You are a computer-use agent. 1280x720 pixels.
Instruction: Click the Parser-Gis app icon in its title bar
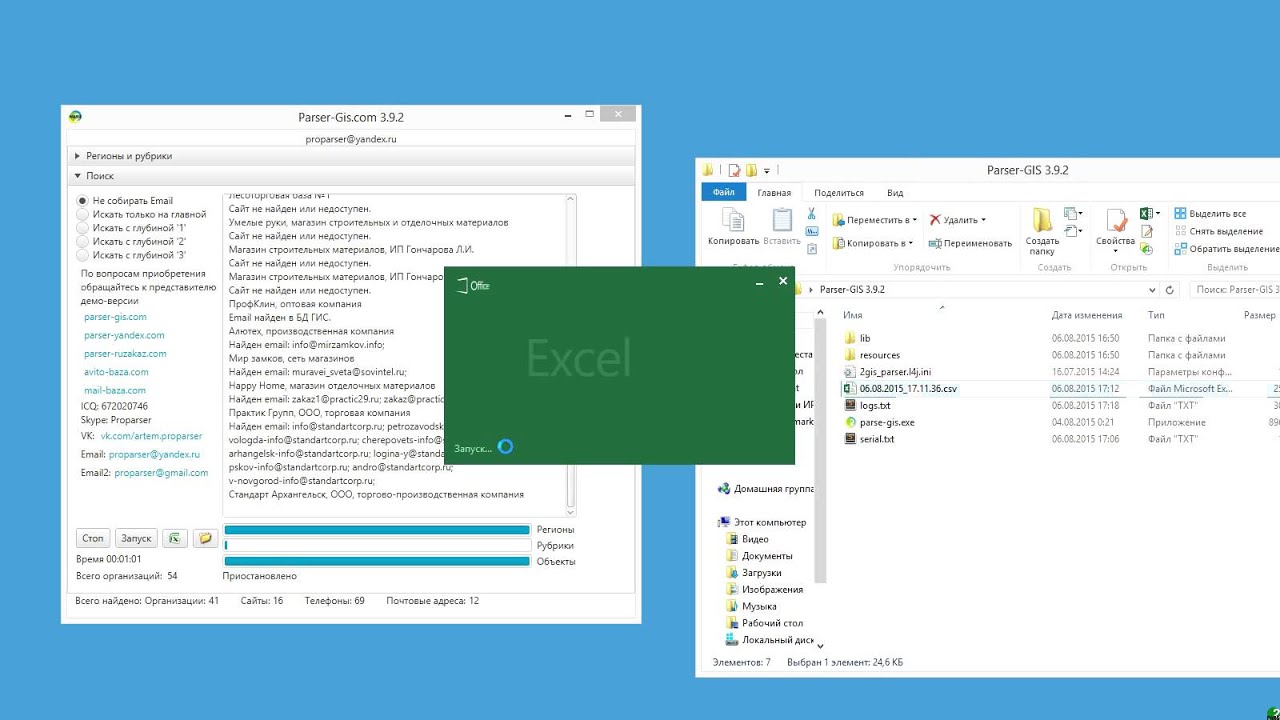(x=75, y=117)
